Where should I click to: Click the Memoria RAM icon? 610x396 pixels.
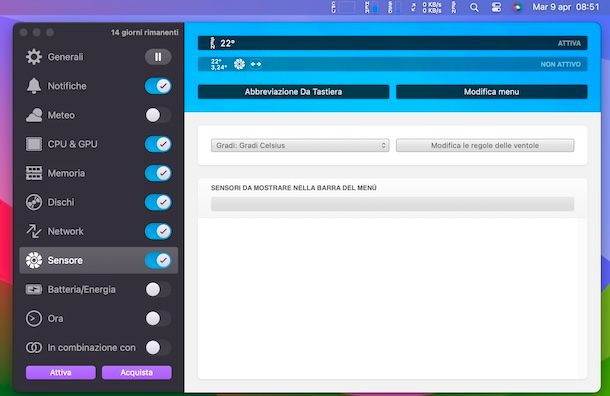click(x=34, y=173)
